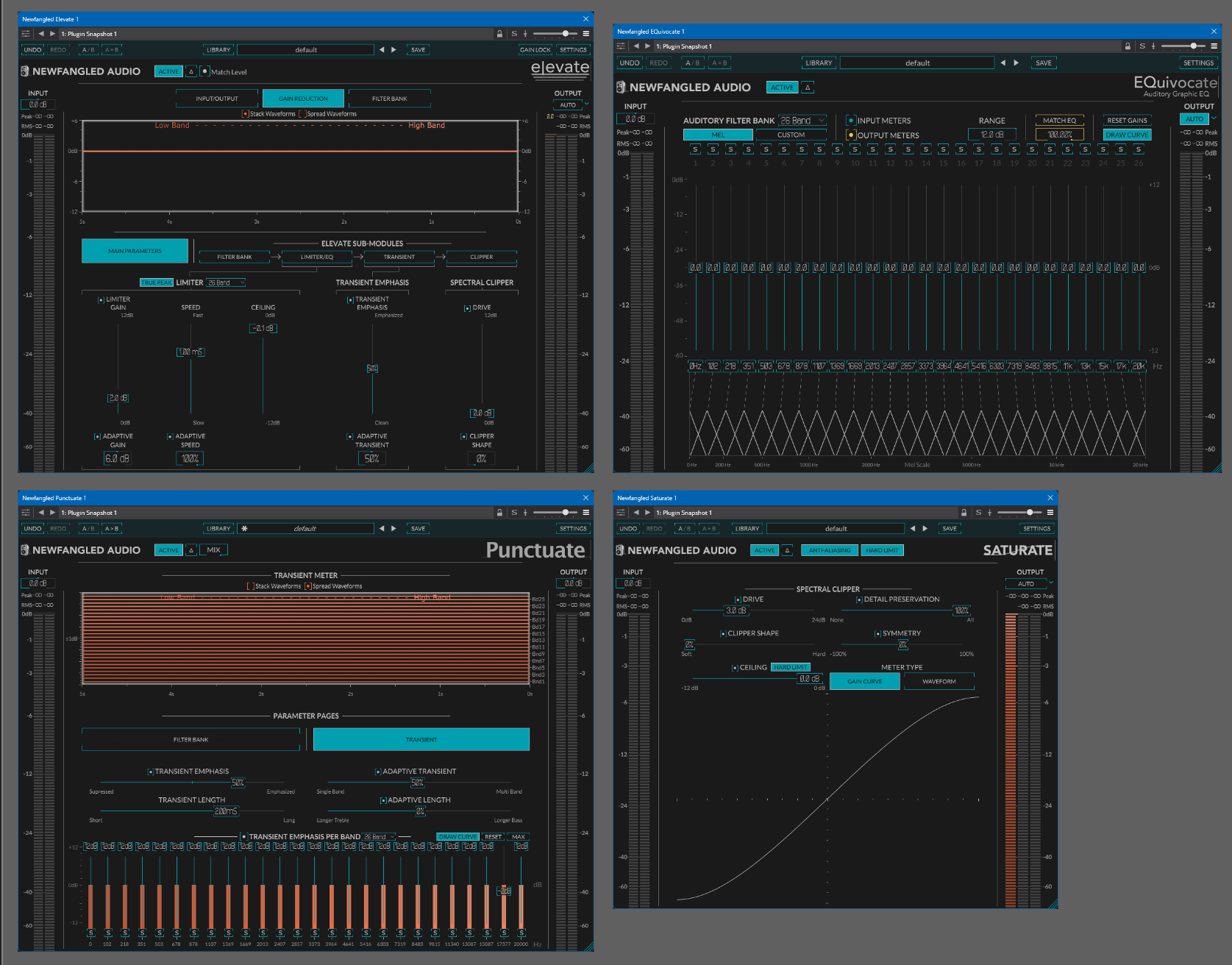1232x965 pixels.
Task: Open plugin parameters icon in EQuivocate header
Action: pos(621,46)
